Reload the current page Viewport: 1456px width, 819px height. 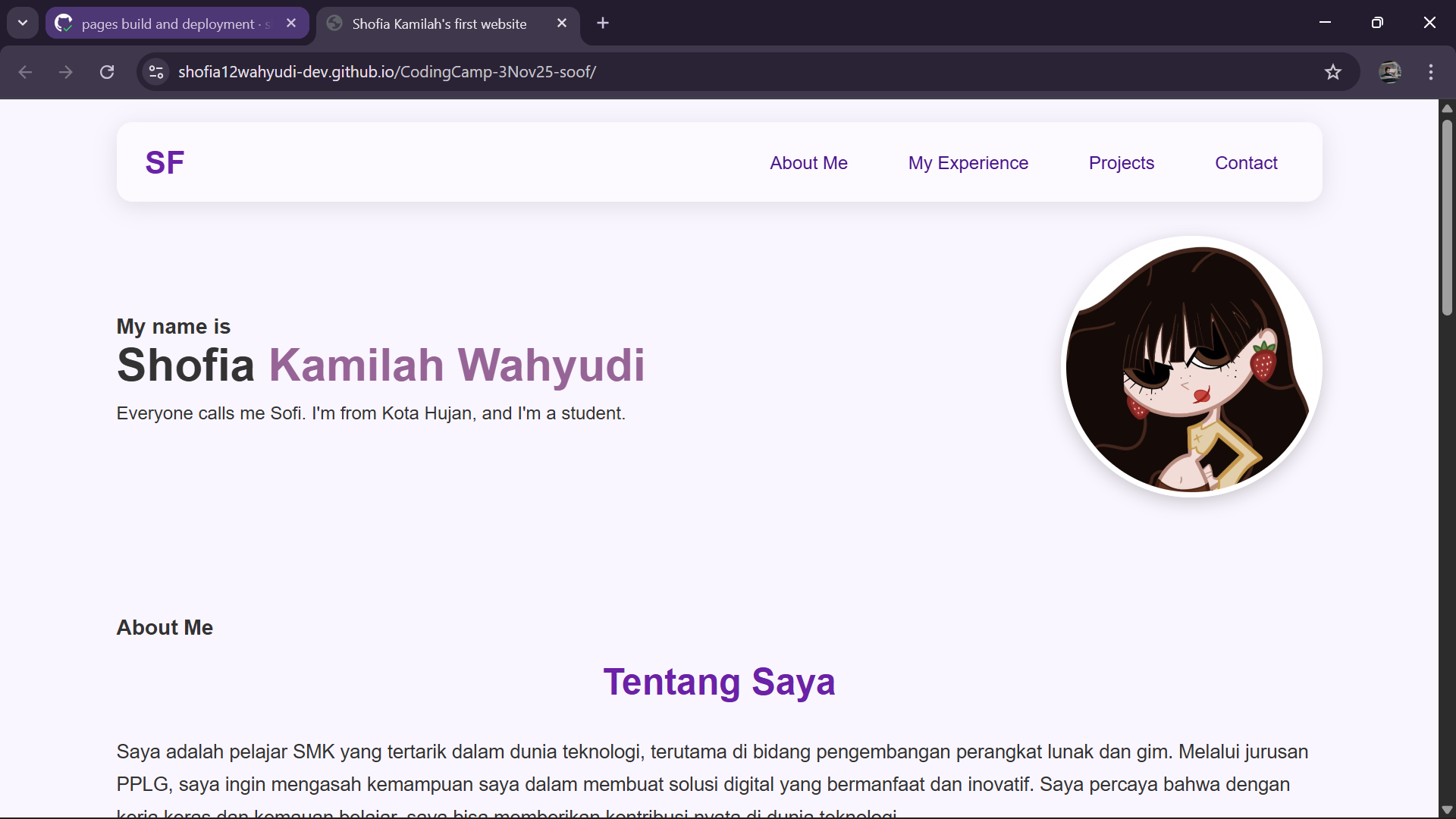(106, 72)
